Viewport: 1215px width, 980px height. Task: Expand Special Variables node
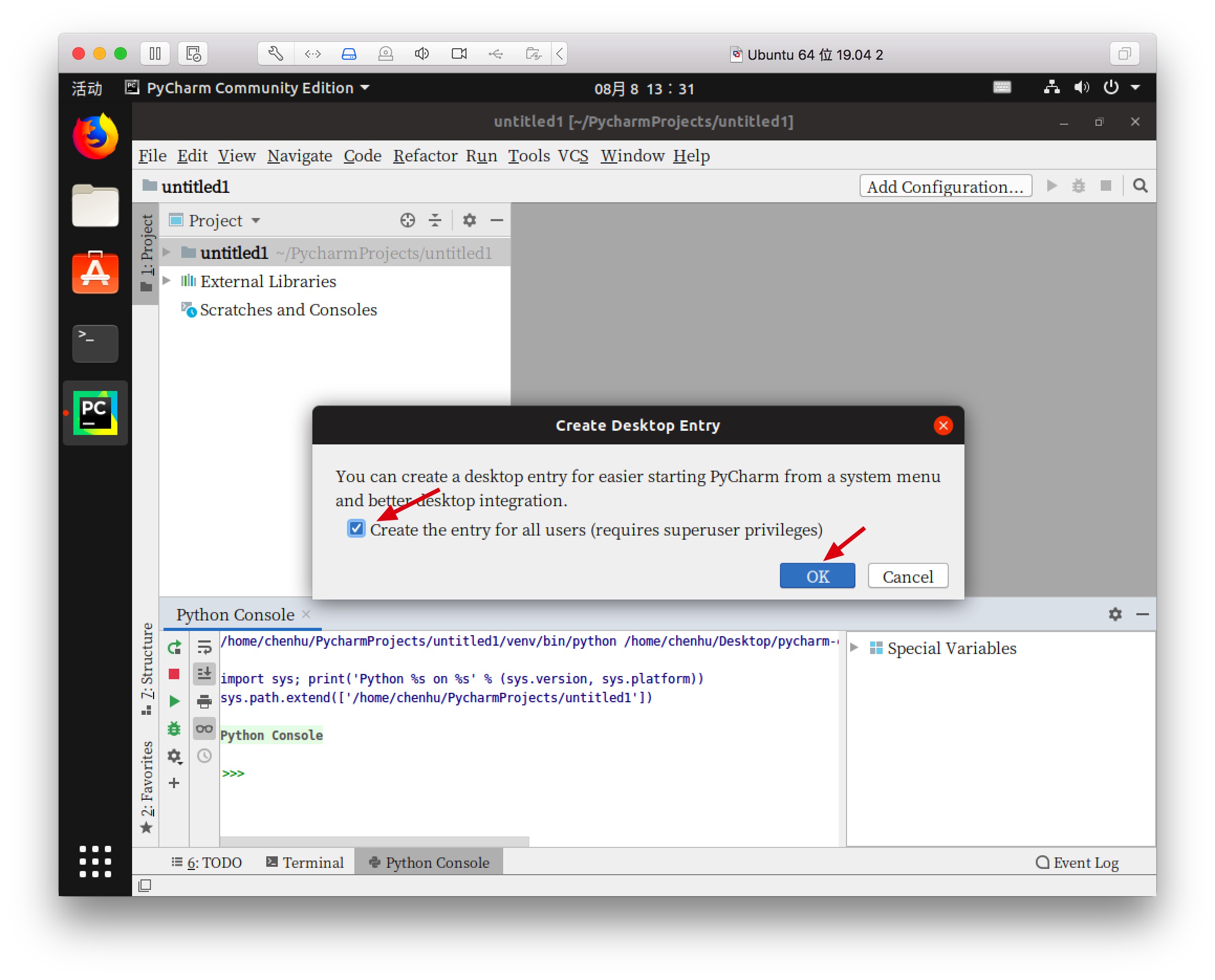click(x=854, y=648)
